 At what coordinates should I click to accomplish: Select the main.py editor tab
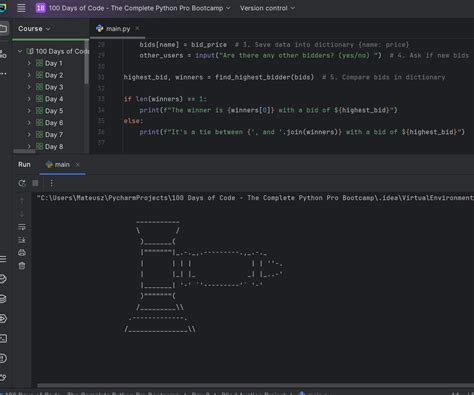click(x=118, y=29)
